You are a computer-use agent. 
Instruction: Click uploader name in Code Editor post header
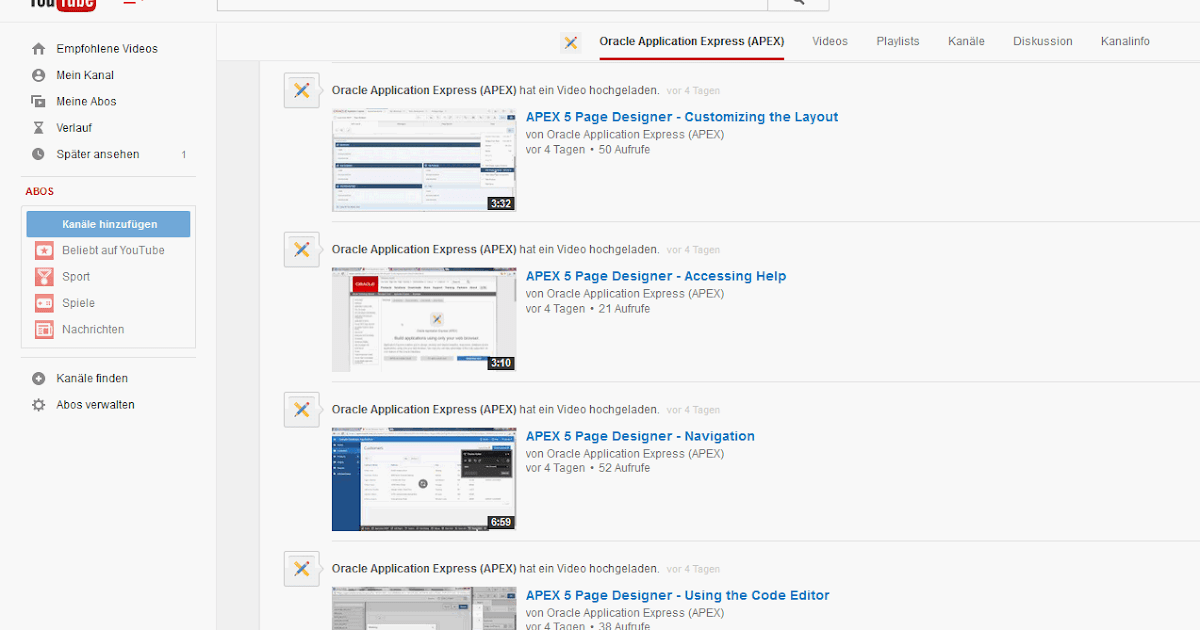pos(424,568)
